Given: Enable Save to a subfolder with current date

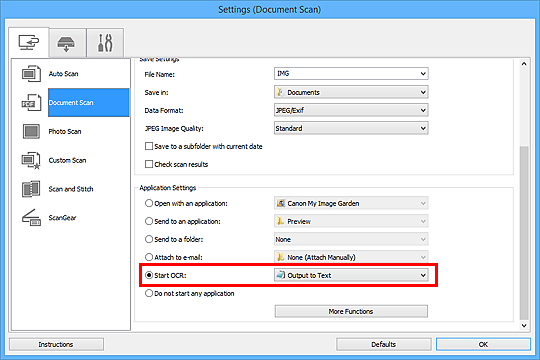Looking at the screenshot, I should pos(149,146).
